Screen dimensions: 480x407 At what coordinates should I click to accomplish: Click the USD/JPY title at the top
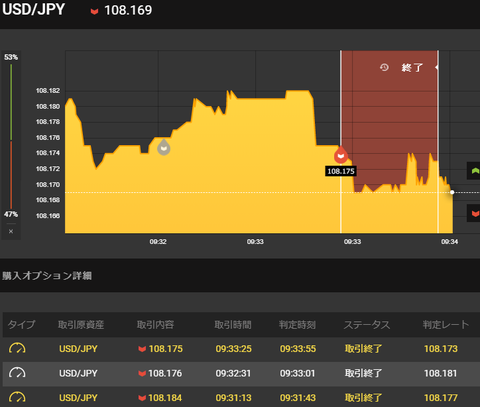click(33, 9)
